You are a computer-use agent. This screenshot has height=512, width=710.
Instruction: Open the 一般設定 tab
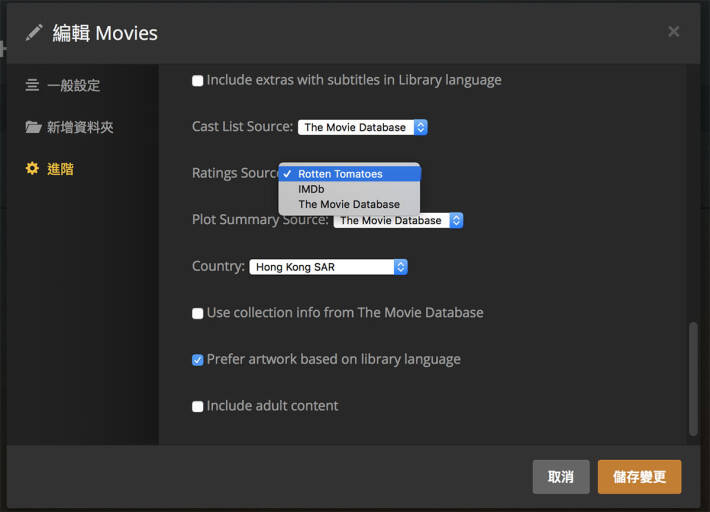click(63, 85)
